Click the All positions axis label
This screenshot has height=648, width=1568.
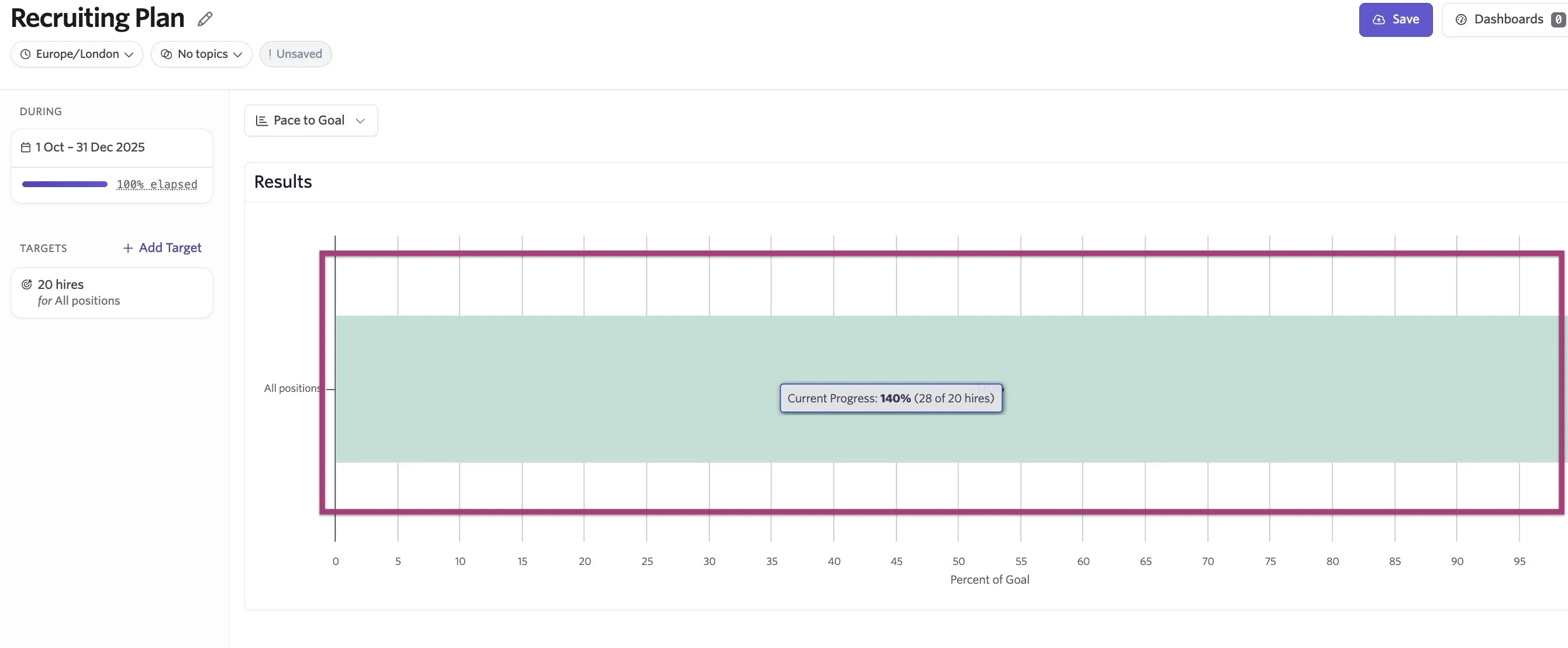[x=292, y=388]
